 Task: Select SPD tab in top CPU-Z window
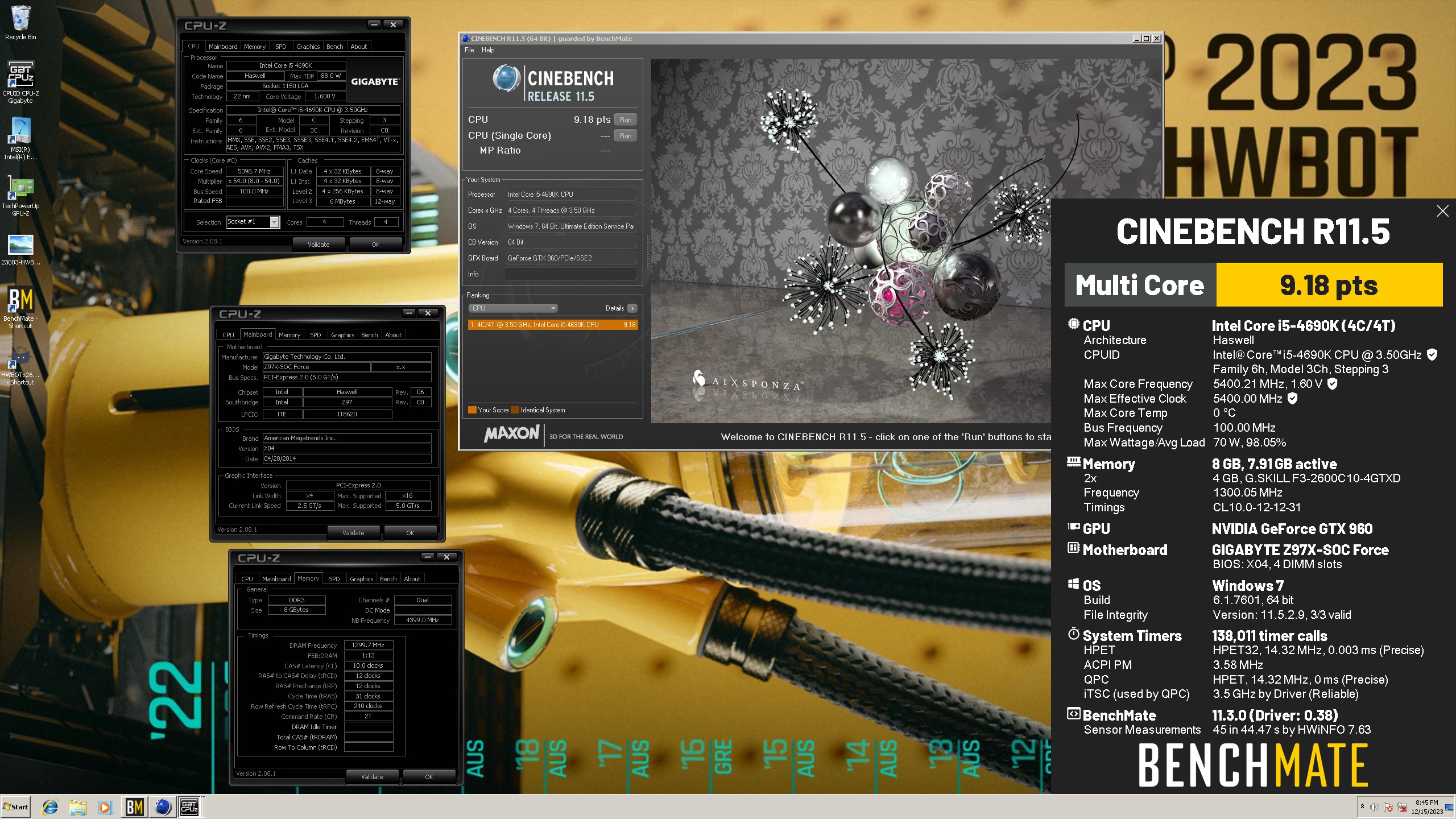[281, 47]
